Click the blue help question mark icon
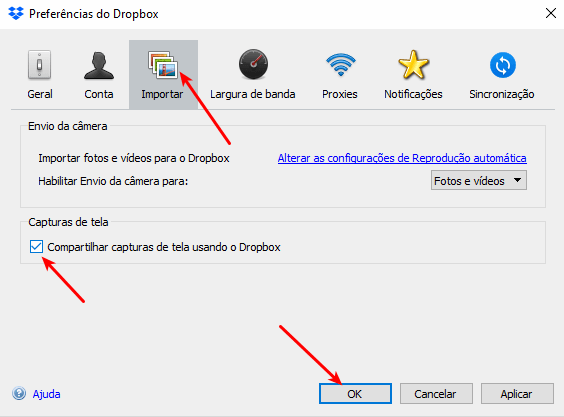This screenshot has height=417, width=564. 19,394
